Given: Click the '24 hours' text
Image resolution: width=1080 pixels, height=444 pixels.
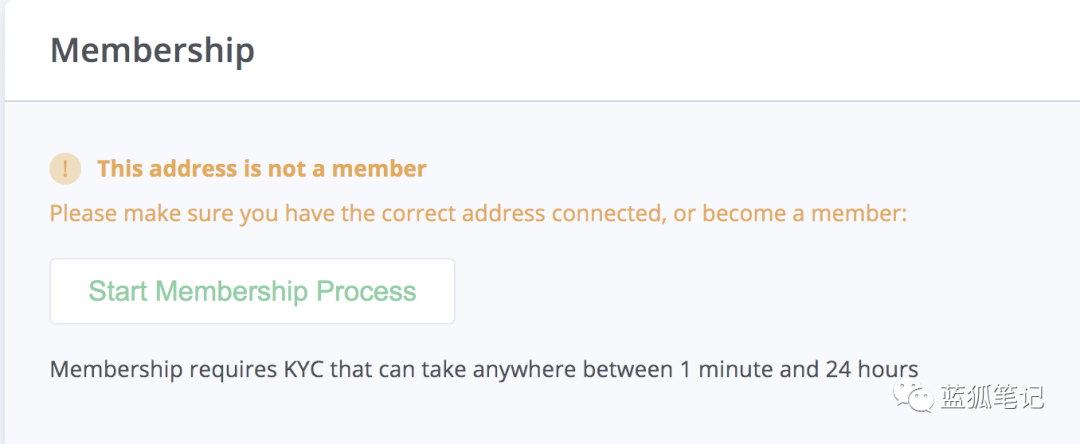Looking at the screenshot, I should 871,370.
